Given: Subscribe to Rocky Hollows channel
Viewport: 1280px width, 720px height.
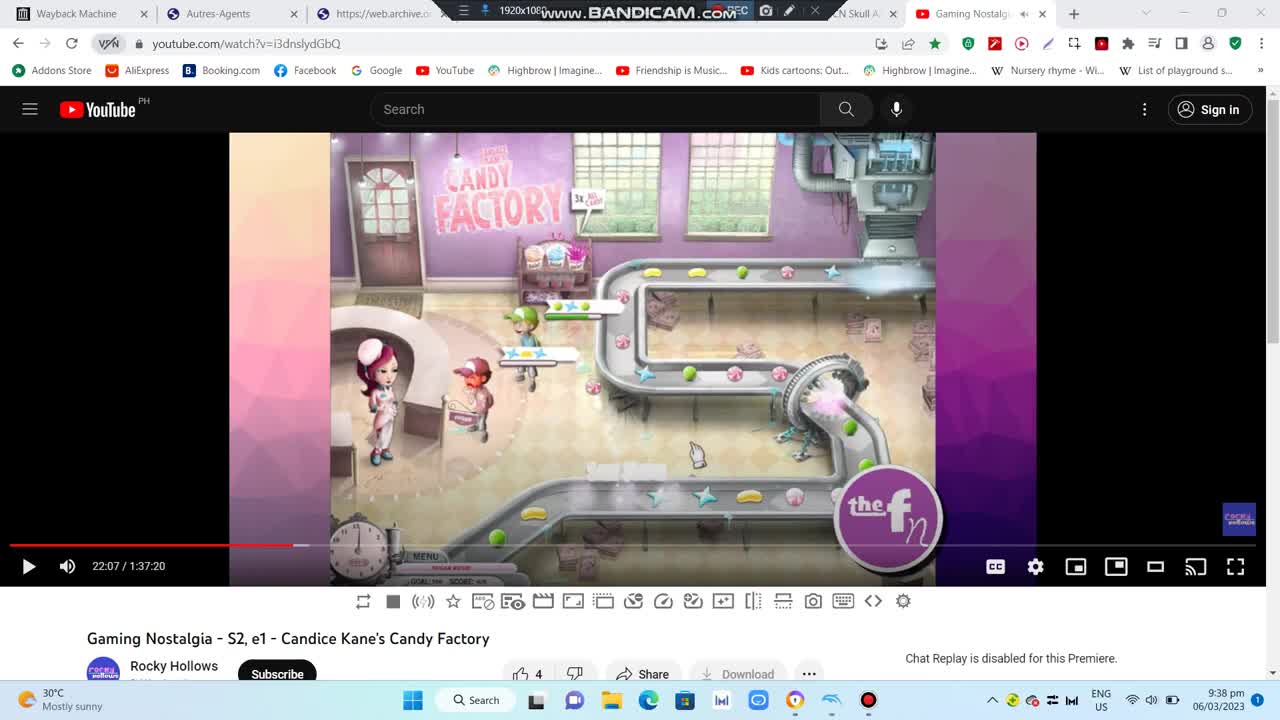Looking at the screenshot, I should click(x=277, y=673).
